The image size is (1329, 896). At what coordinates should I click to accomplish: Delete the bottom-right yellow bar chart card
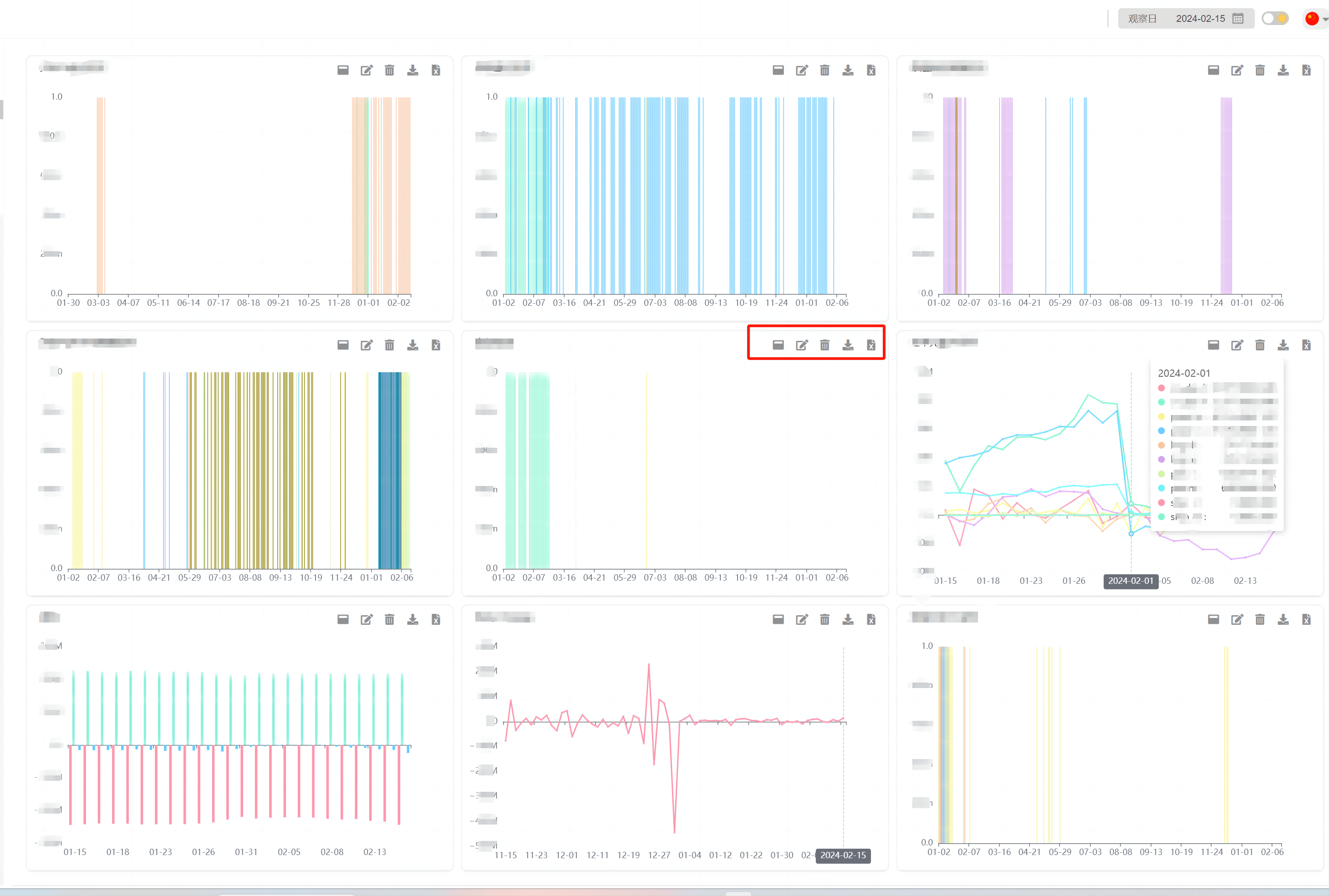pyautogui.click(x=1260, y=619)
